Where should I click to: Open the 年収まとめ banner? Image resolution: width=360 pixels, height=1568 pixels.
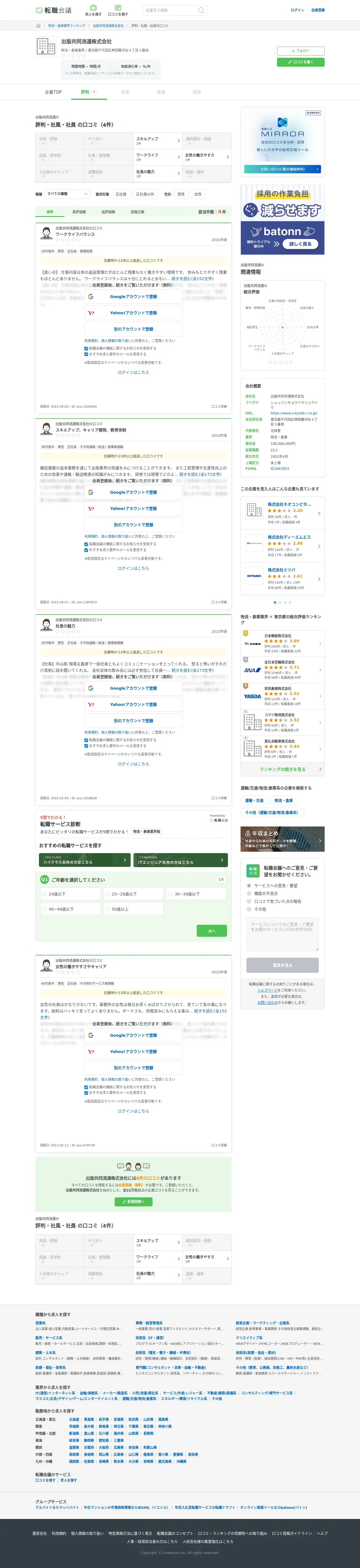[283, 839]
